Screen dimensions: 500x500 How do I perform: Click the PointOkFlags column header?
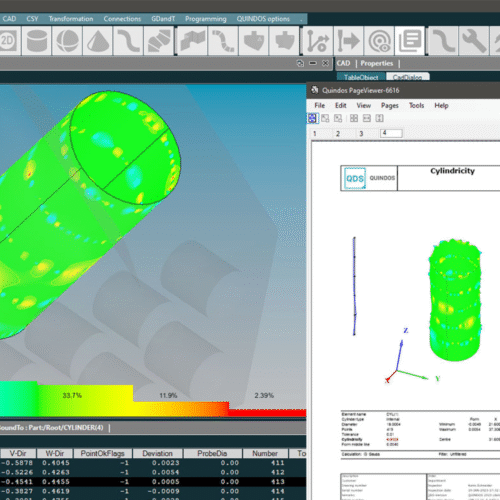tap(102, 453)
